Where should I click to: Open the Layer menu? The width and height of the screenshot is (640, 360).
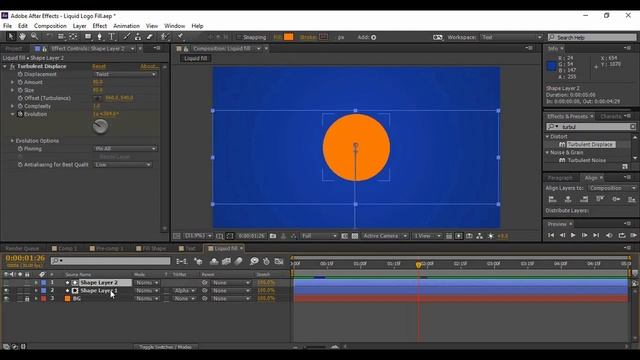[x=80, y=26]
